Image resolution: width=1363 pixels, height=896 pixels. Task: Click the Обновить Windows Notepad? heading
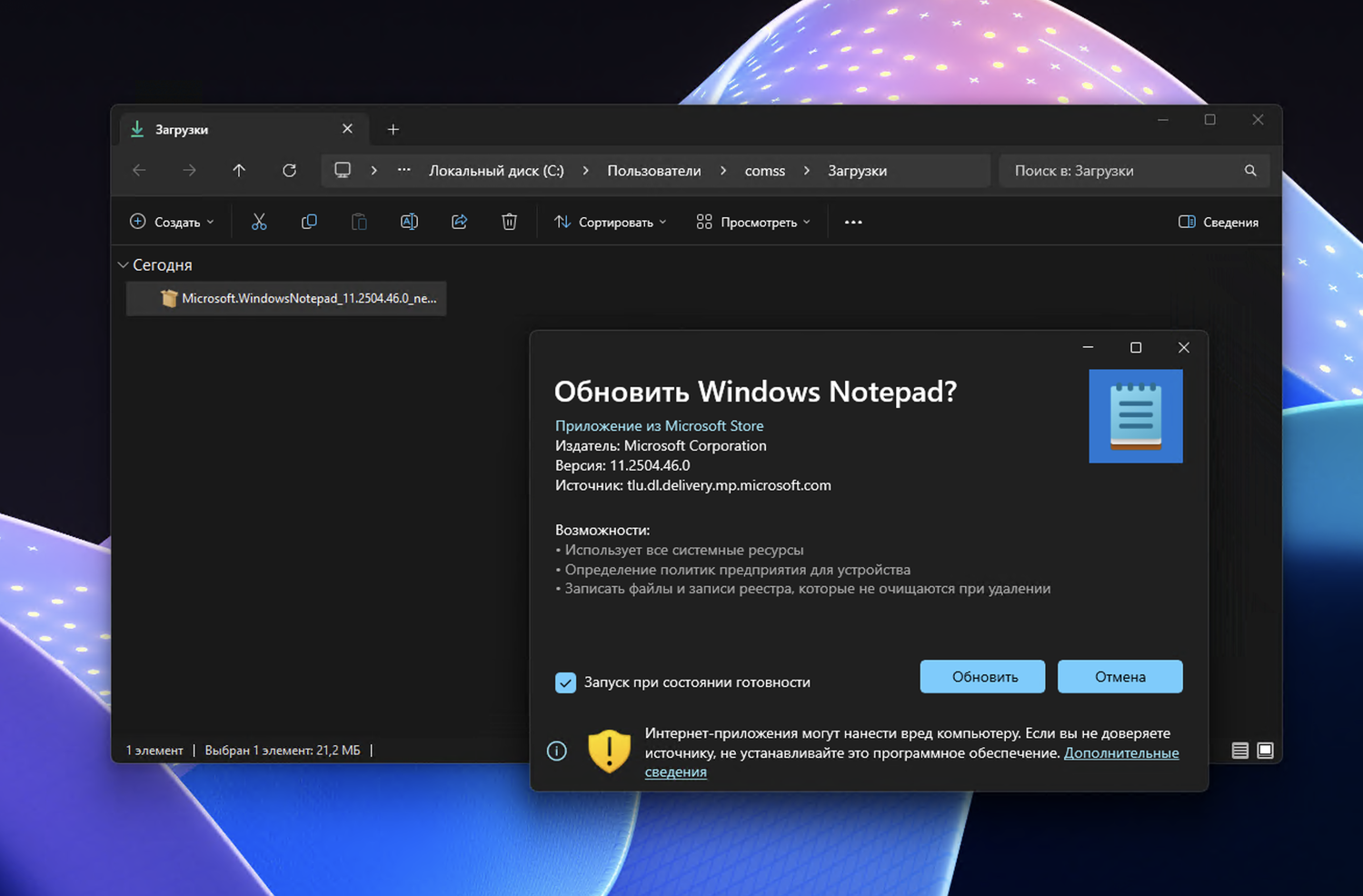[x=756, y=392]
